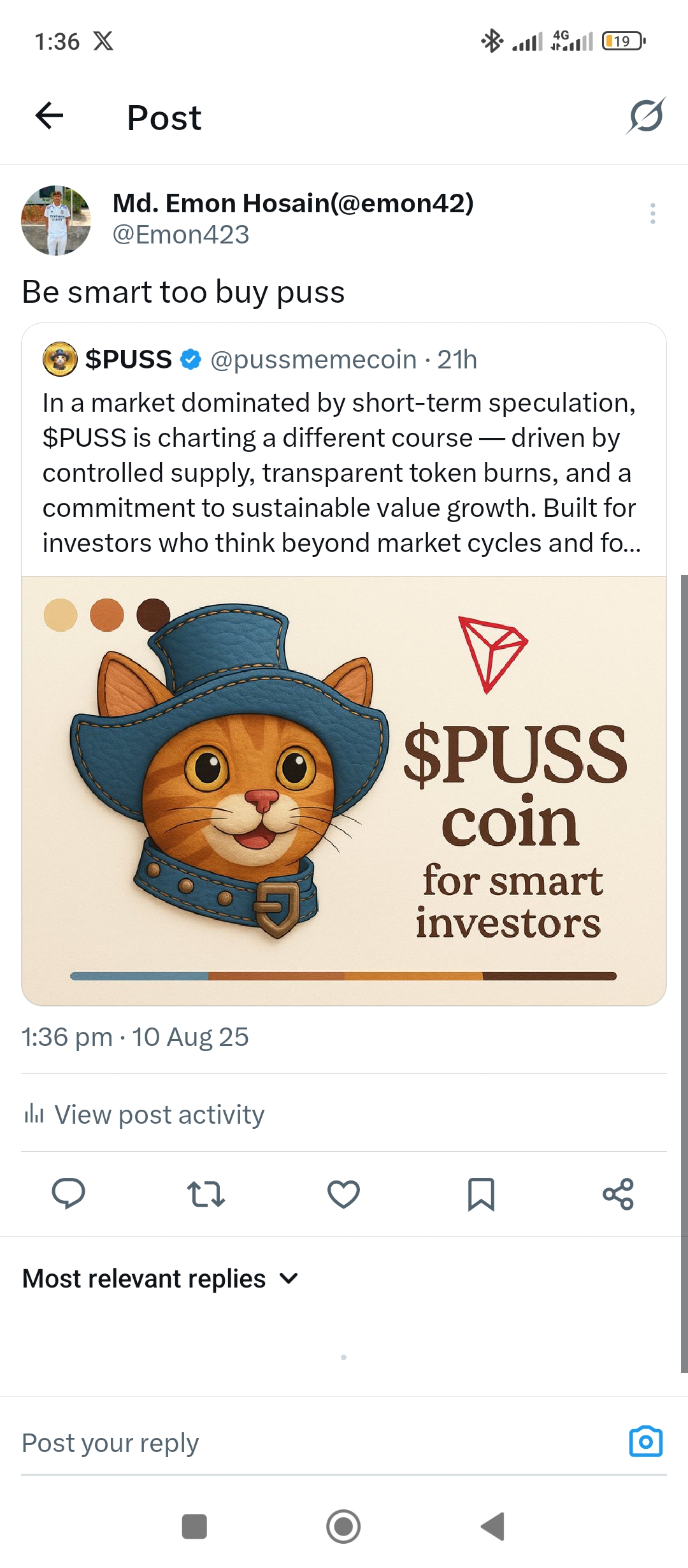688x1568 pixels.
Task: Tap the reply speech bubble icon
Action: pyautogui.click(x=68, y=1194)
